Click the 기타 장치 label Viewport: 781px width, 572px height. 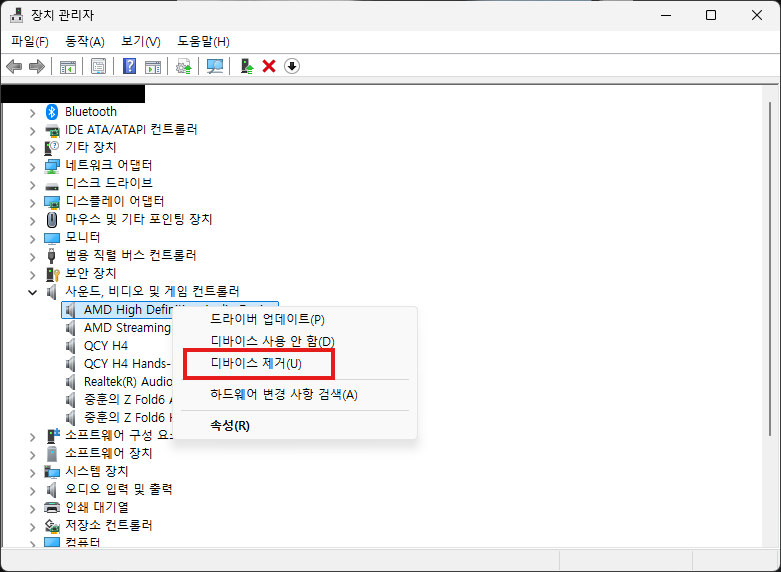tap(91, 147)
